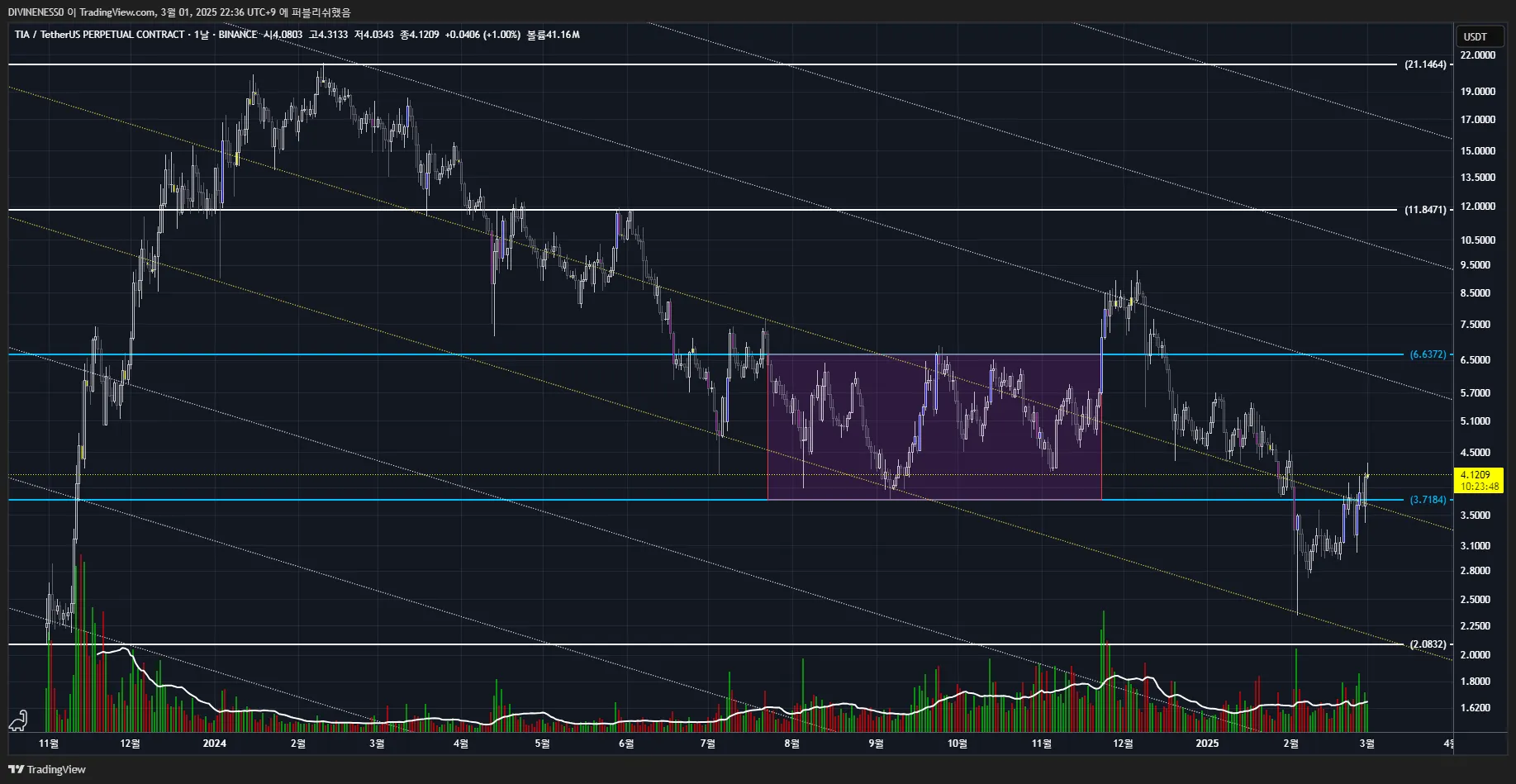Click the 3.5000 price axis label

(1476, 516)
